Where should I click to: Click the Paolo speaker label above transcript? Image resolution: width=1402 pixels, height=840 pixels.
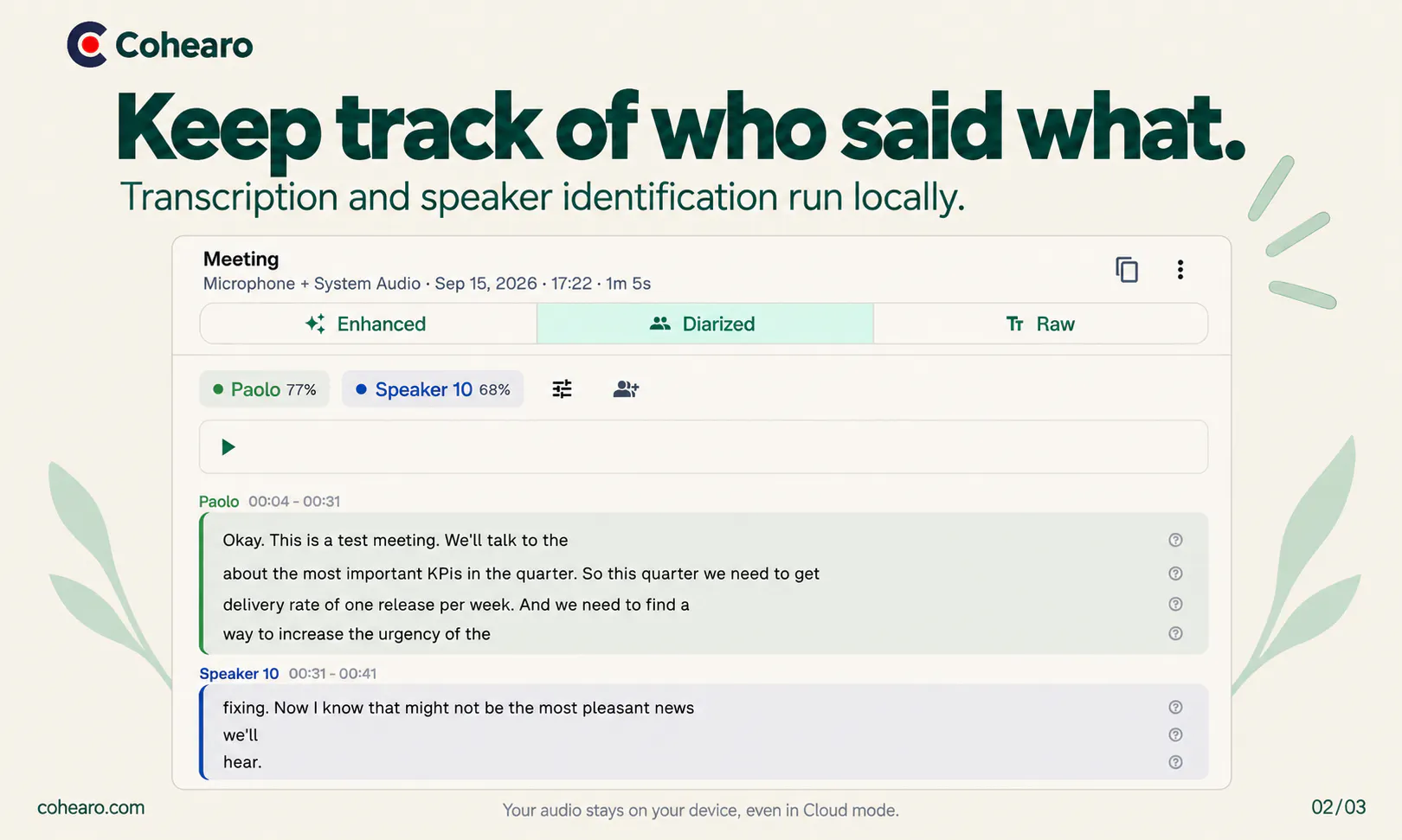click(219, 502)
